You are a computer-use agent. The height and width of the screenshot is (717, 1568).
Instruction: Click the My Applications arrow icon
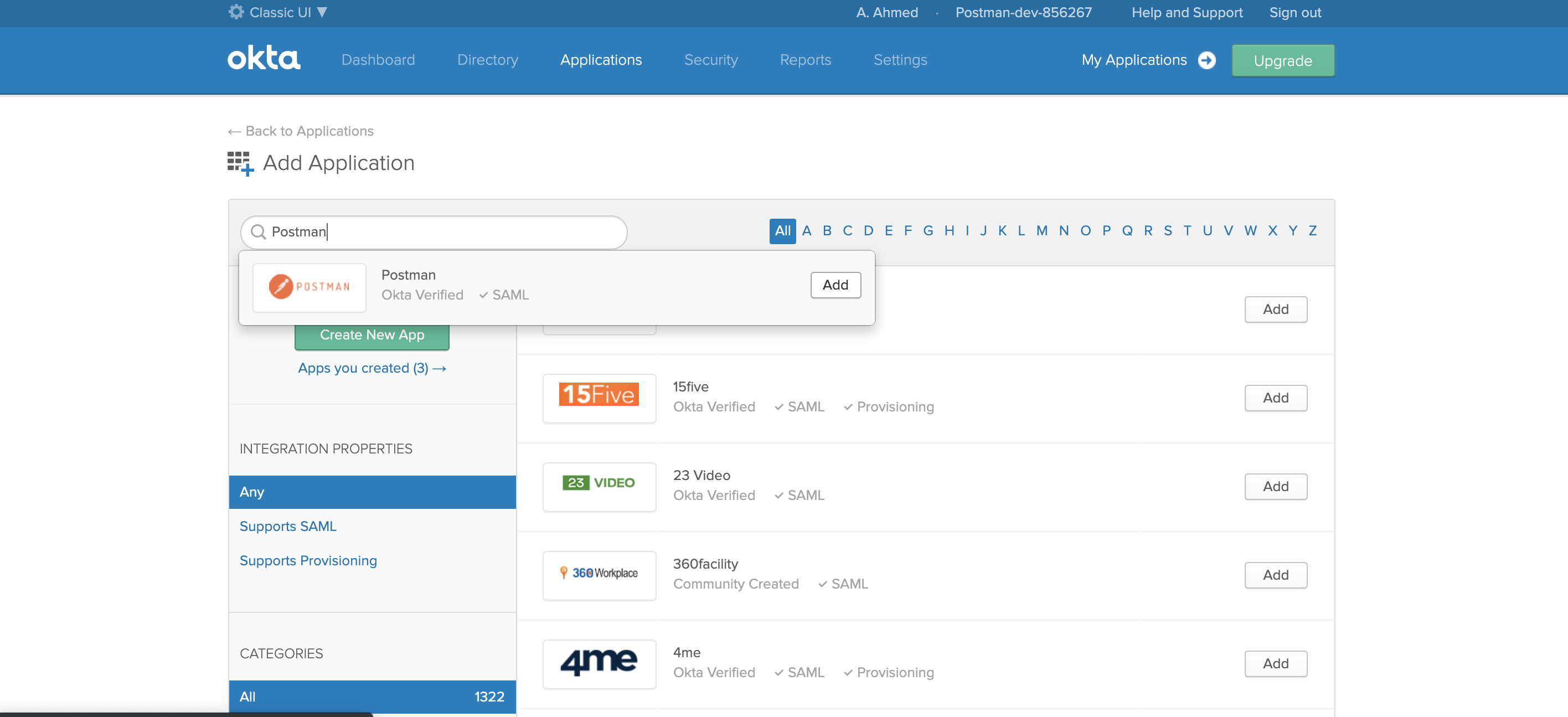pyautogui.click(x=1207, y=60)
